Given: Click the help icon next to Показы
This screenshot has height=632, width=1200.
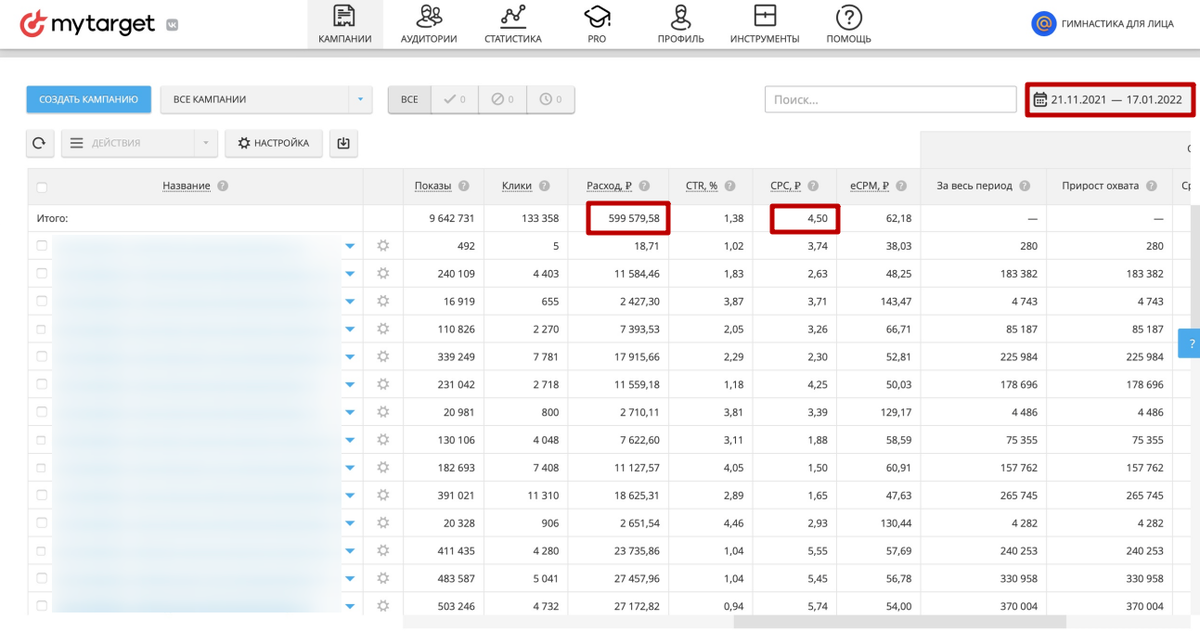Looking at the screenshot, I should coord(463,186).
